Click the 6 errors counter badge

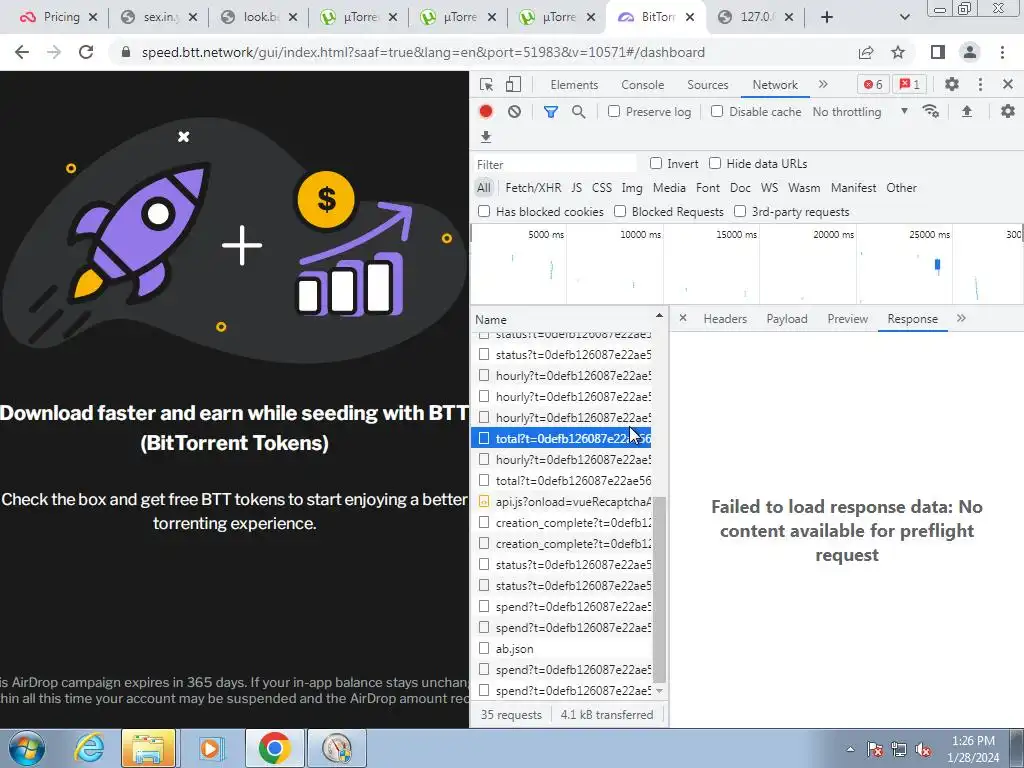[873, 84]
